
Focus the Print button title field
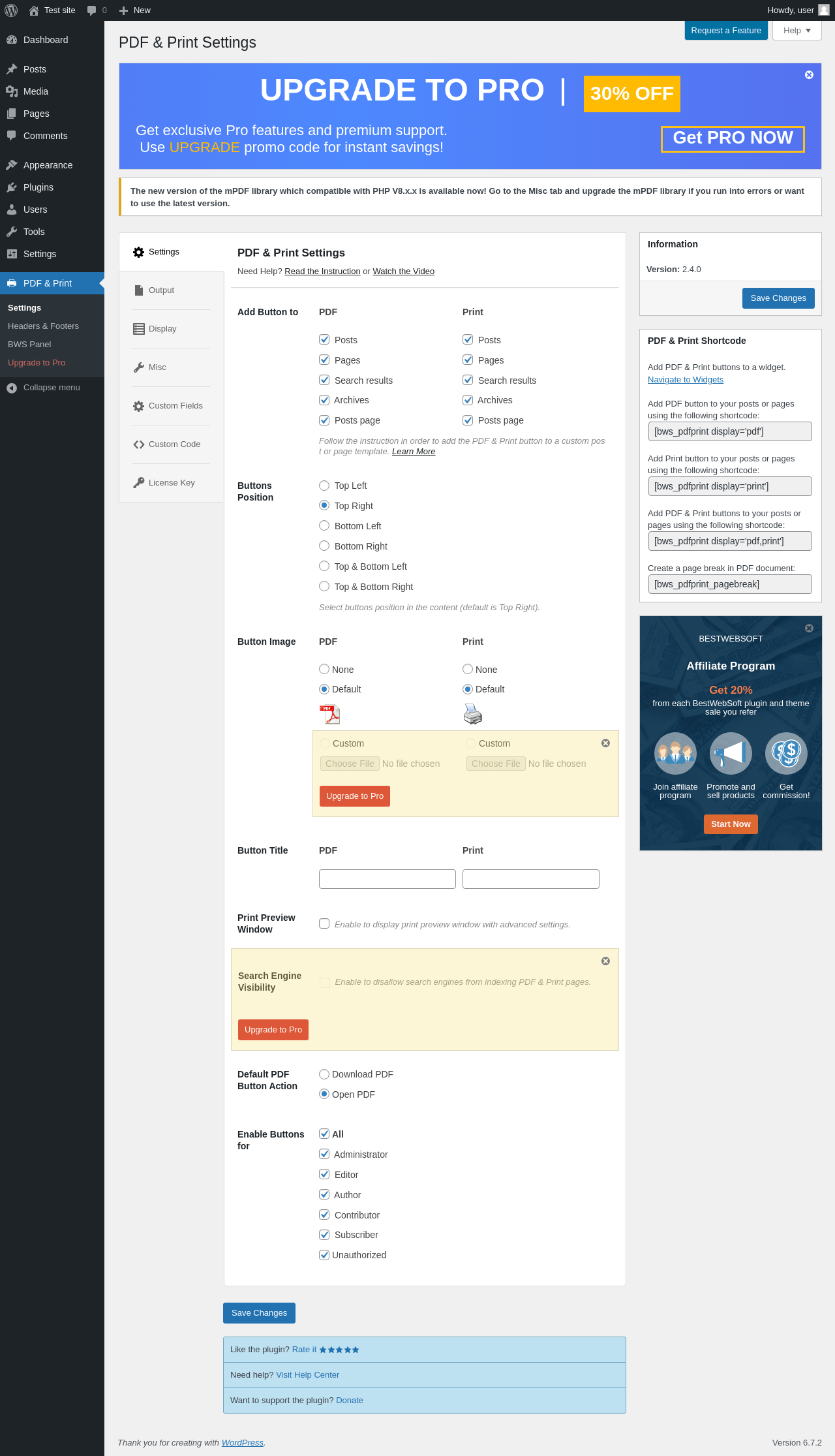click(531, 879)
